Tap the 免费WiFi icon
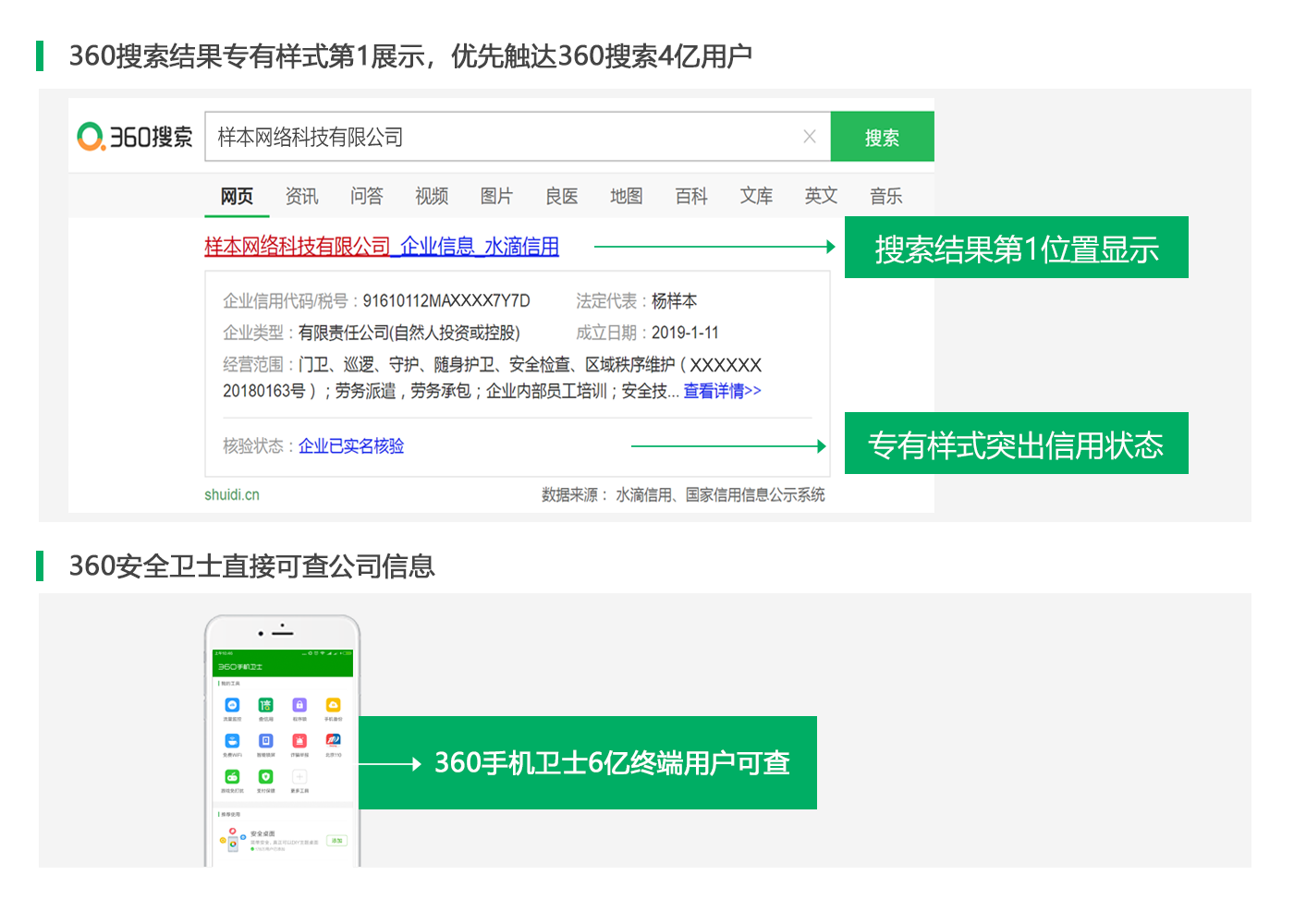This screenshot has height=924, width=1294. 232,741
